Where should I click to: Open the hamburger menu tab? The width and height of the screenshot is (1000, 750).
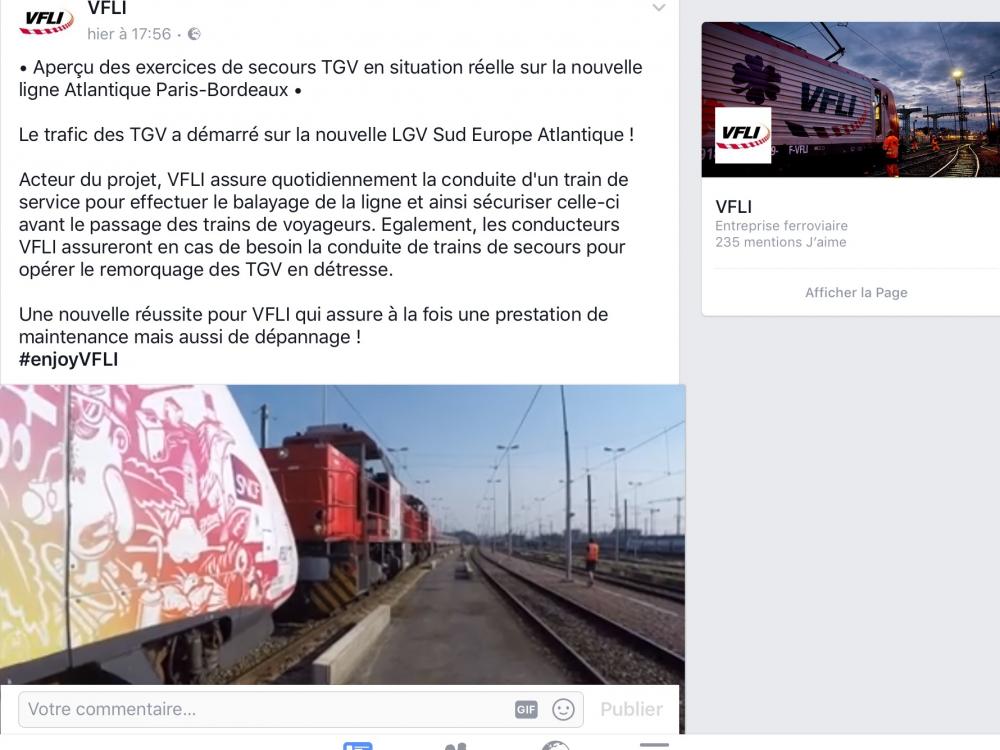point(654,745)
